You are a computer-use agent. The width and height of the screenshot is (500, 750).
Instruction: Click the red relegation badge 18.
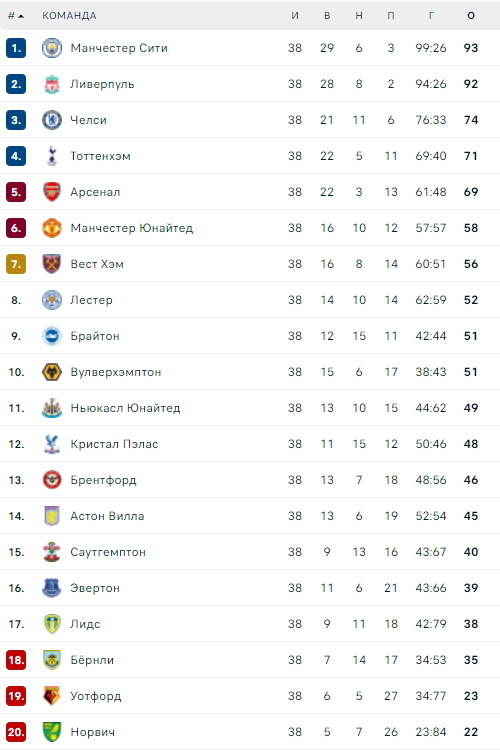pyautogui.click(x=16, y=660)
